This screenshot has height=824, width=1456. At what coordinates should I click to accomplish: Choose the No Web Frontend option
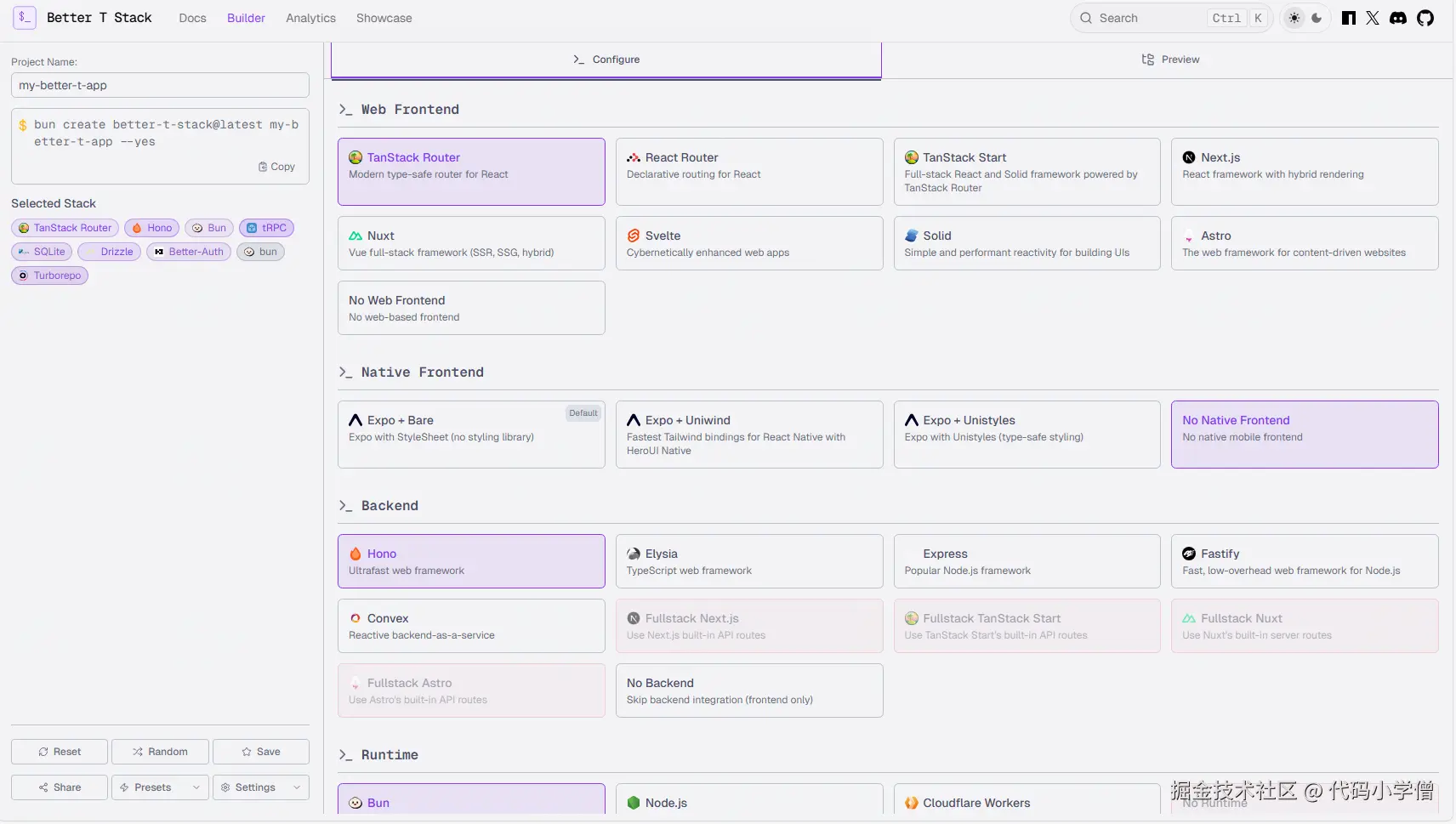471,308
